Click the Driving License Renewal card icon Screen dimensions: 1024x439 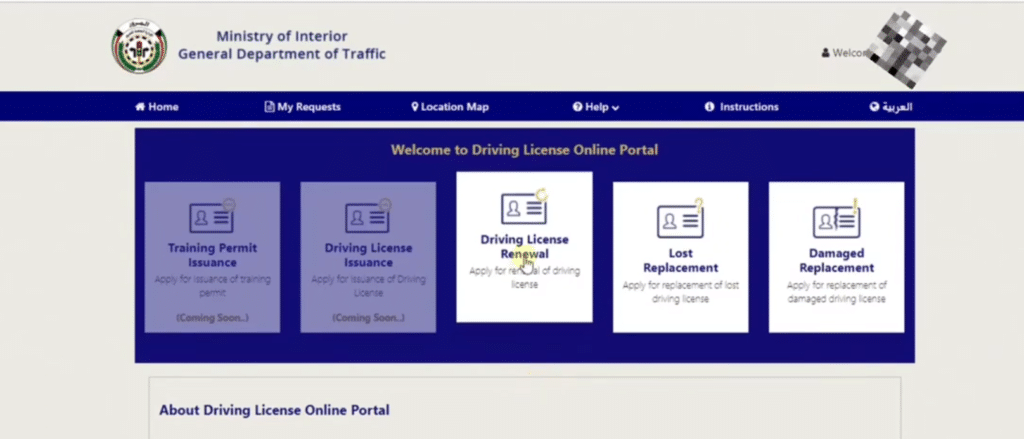(x=524, y=207)
